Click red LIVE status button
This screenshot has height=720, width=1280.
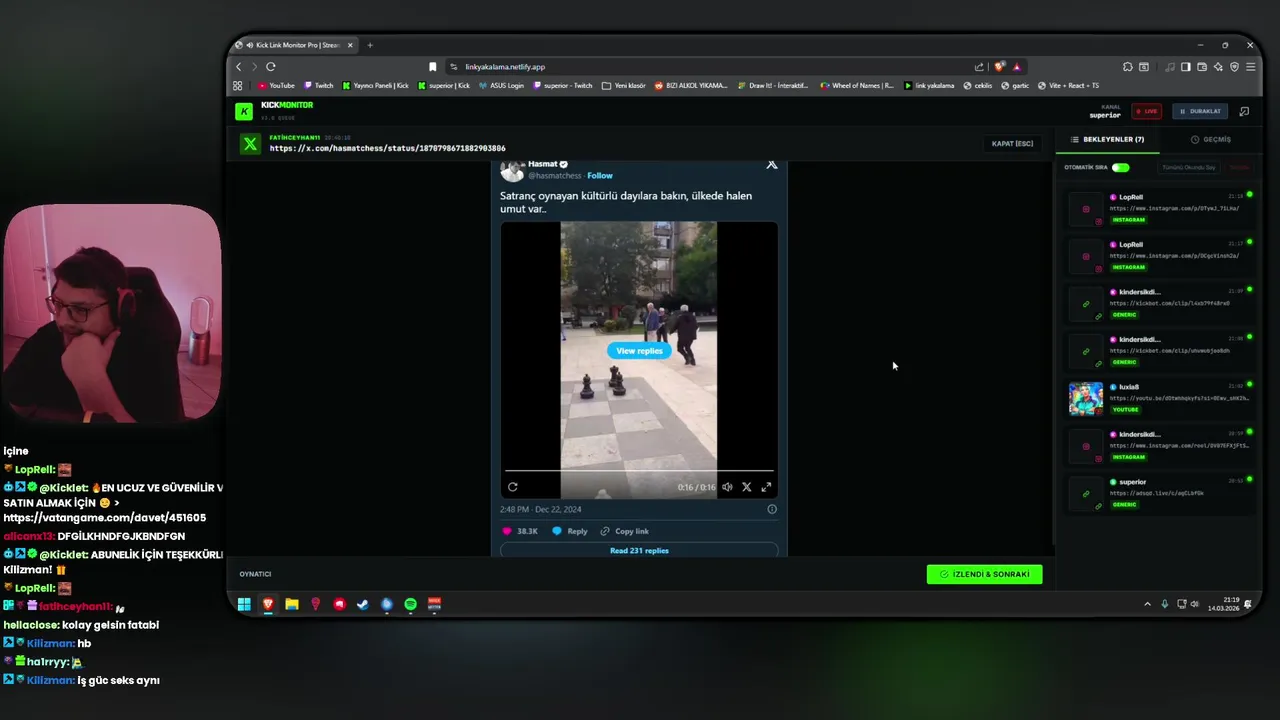[x=1146, y=111]
